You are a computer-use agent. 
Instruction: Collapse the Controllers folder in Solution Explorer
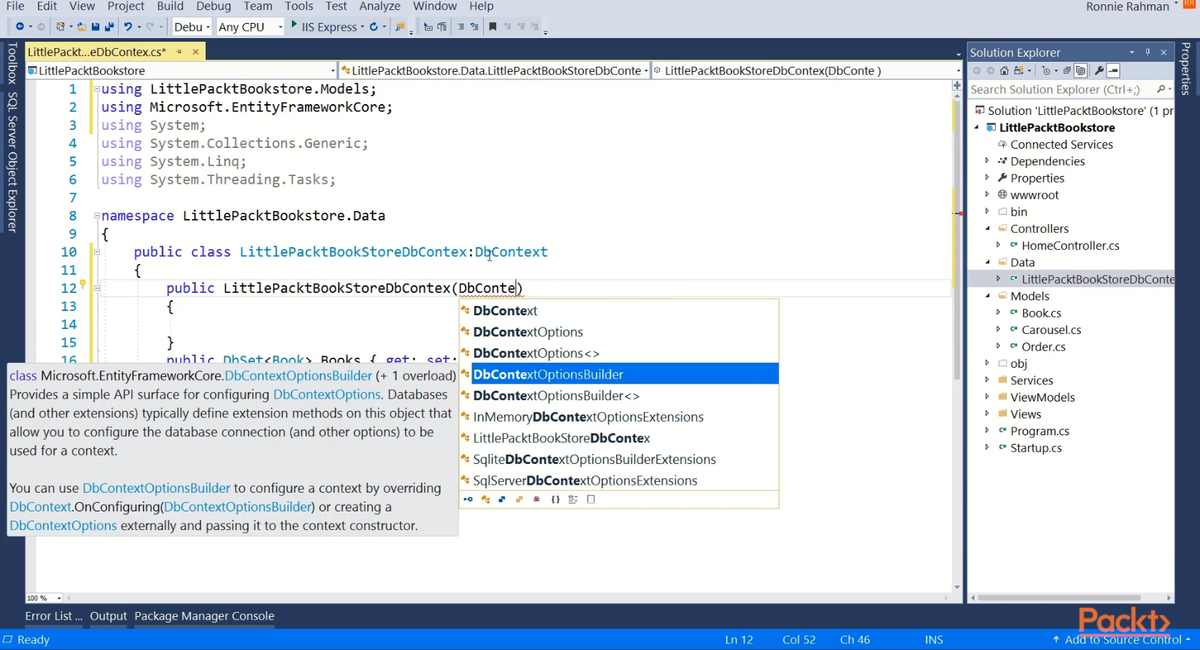point(987,228)
